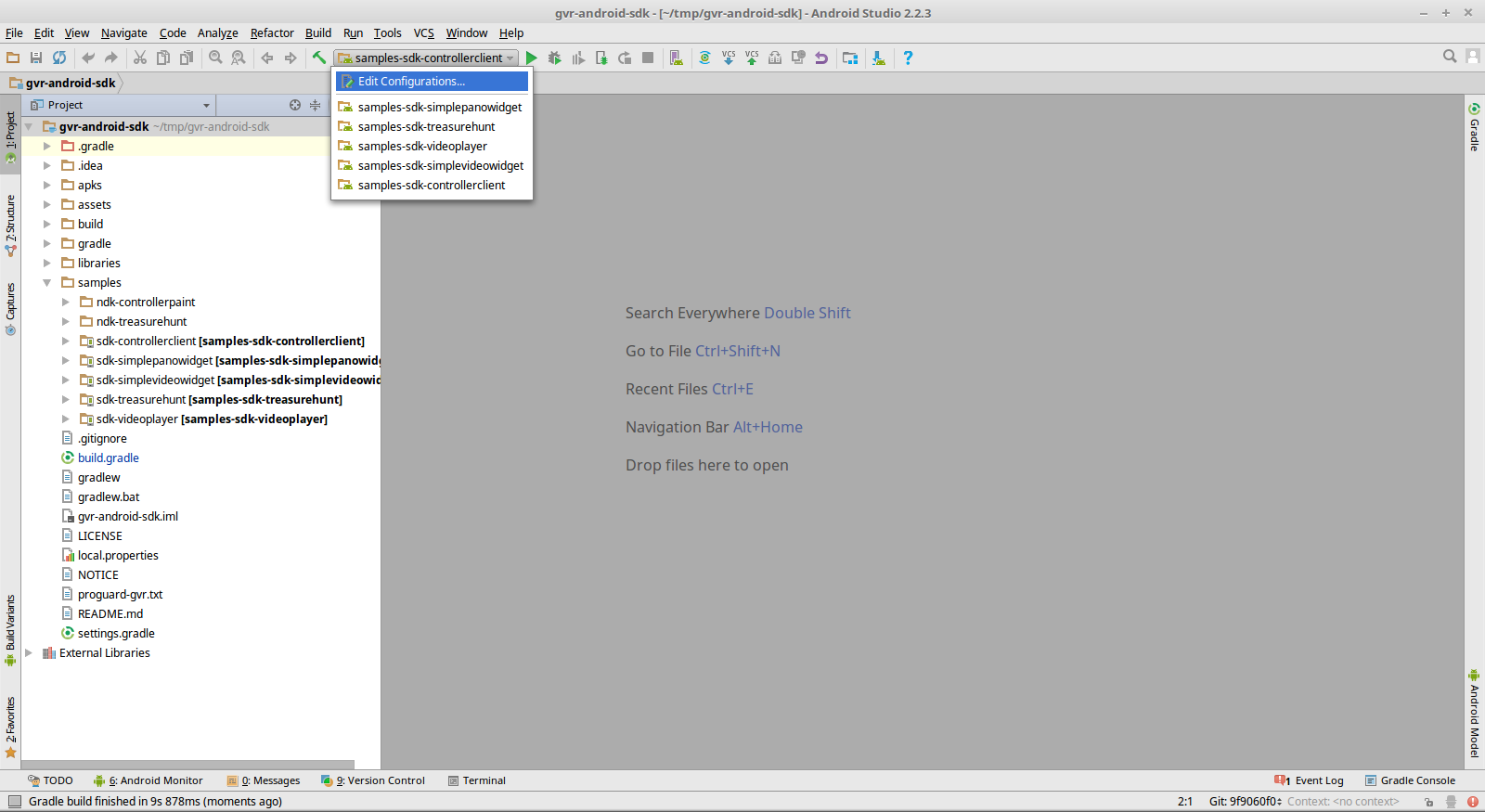Run the app with the green play icon
This screenshot has height=812, width=1485.
pyautogui.click(x=532, y=58)
